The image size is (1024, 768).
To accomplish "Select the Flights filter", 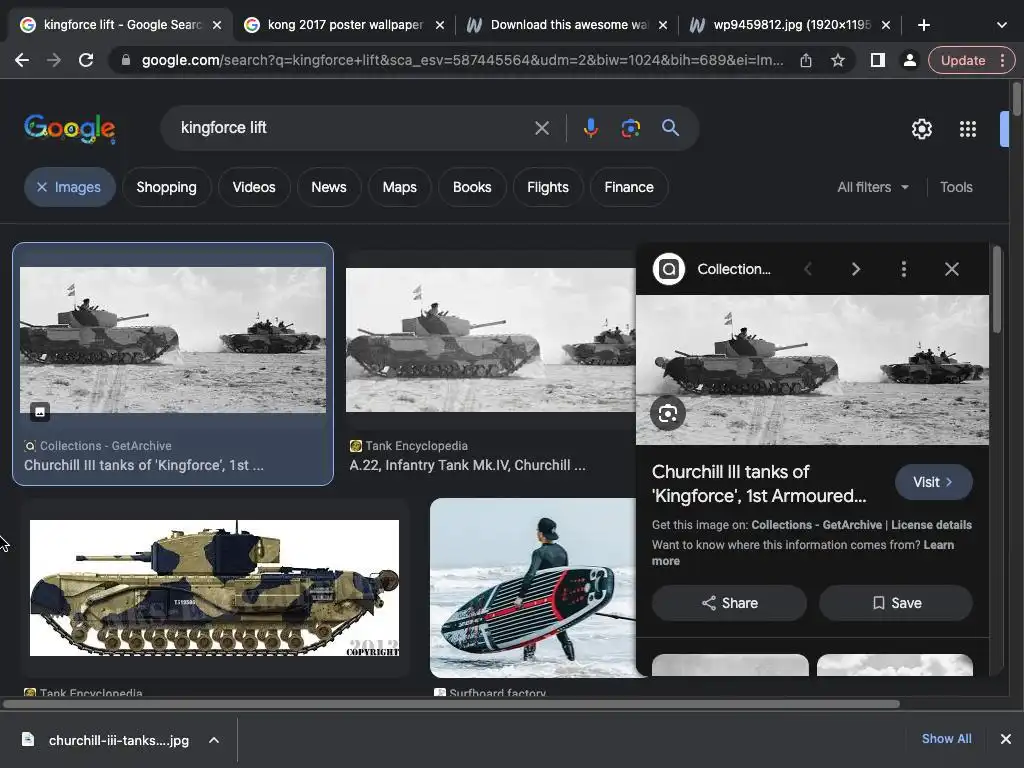I will click(548, 187).
